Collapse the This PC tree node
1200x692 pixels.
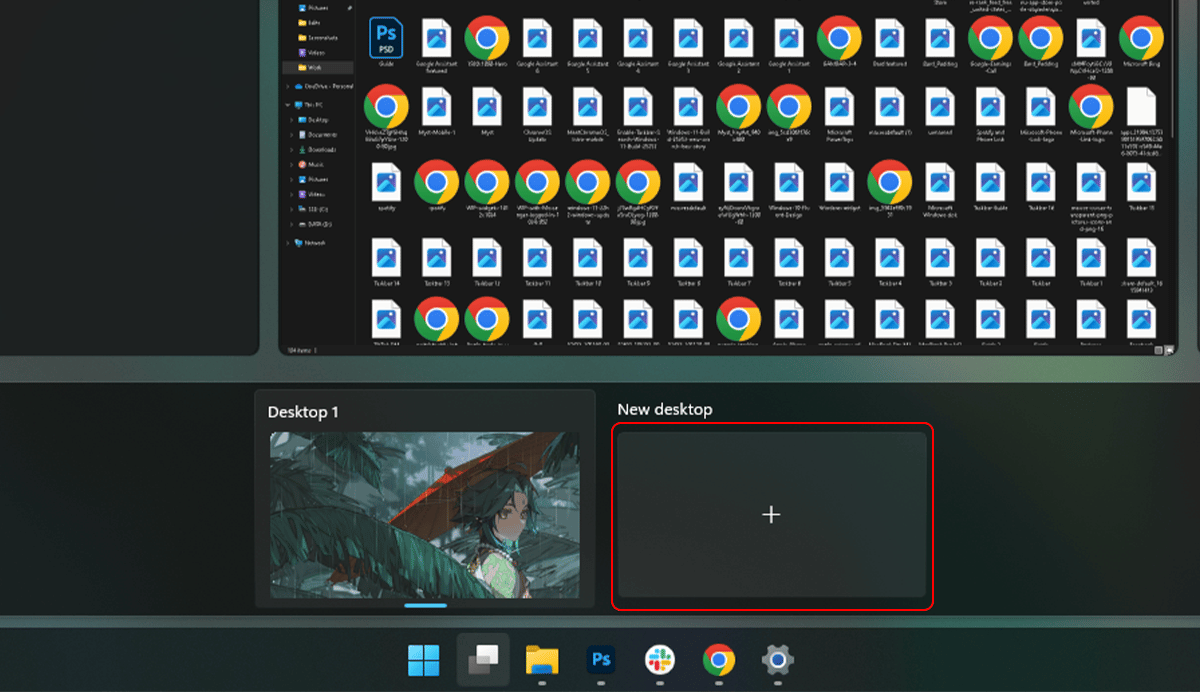point(289,103)
